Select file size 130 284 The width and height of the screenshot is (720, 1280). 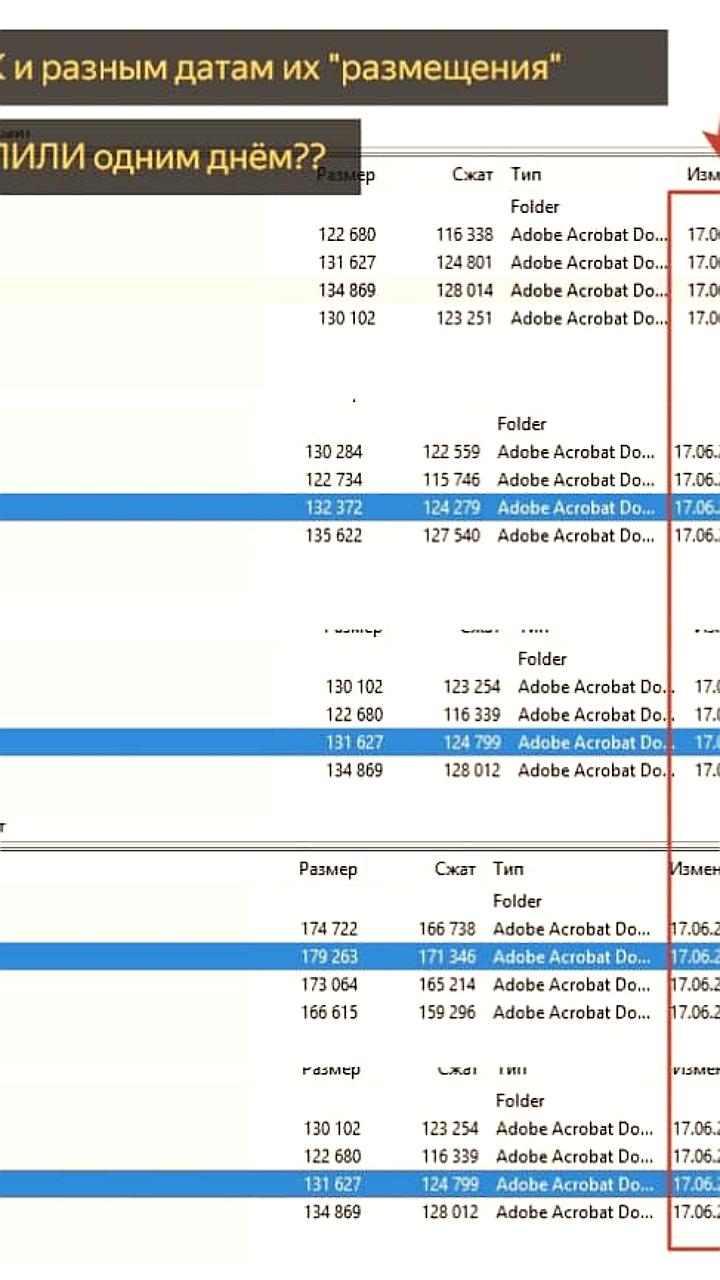click(x=334, y=452)
